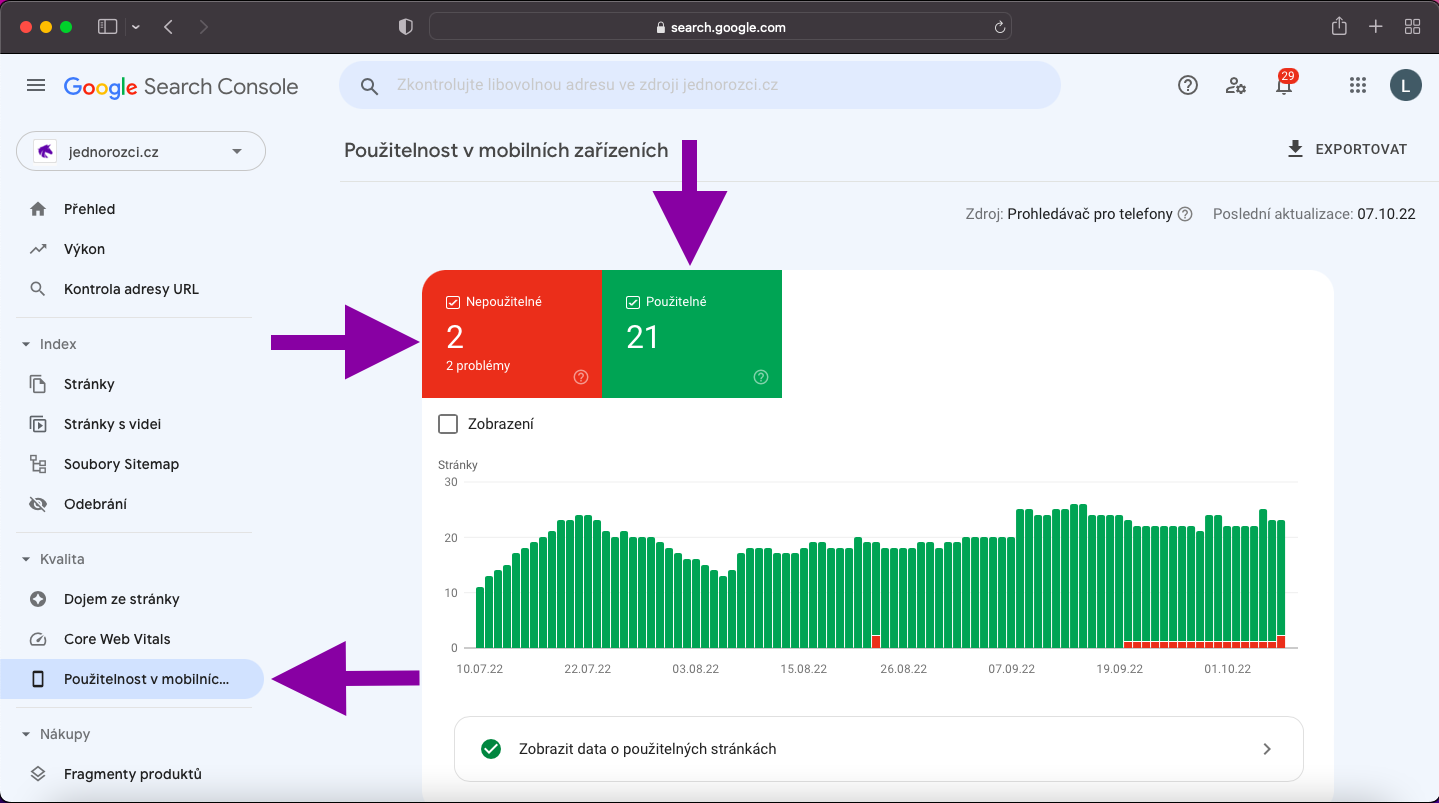Click the crossed-eye icon beside Odebrání
Image resolution: width=1439 pixels, height=803 pixels.
[38, 504]
